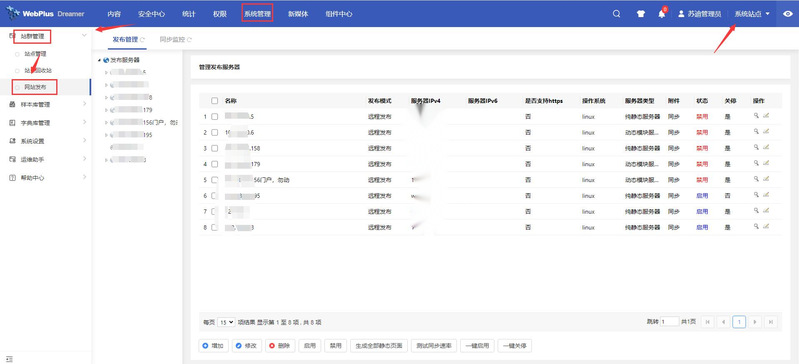Tick the select-all header checkbox

point(215,101)
